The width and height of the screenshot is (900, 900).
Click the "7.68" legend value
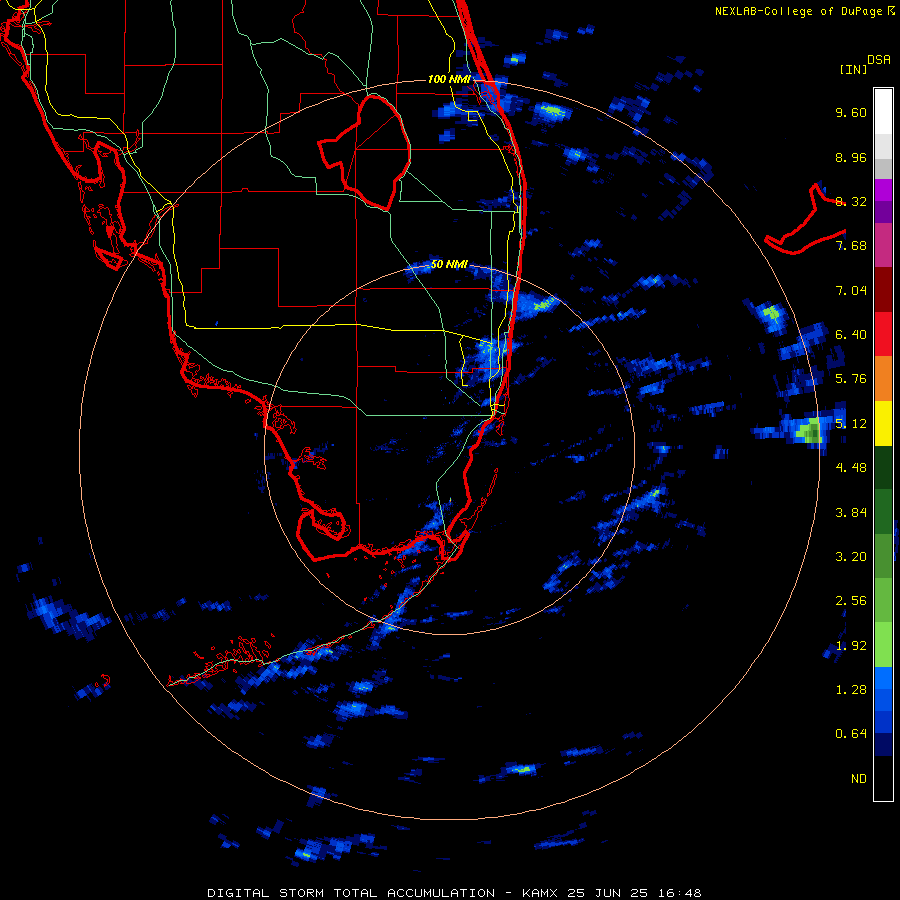click(851, 246)
